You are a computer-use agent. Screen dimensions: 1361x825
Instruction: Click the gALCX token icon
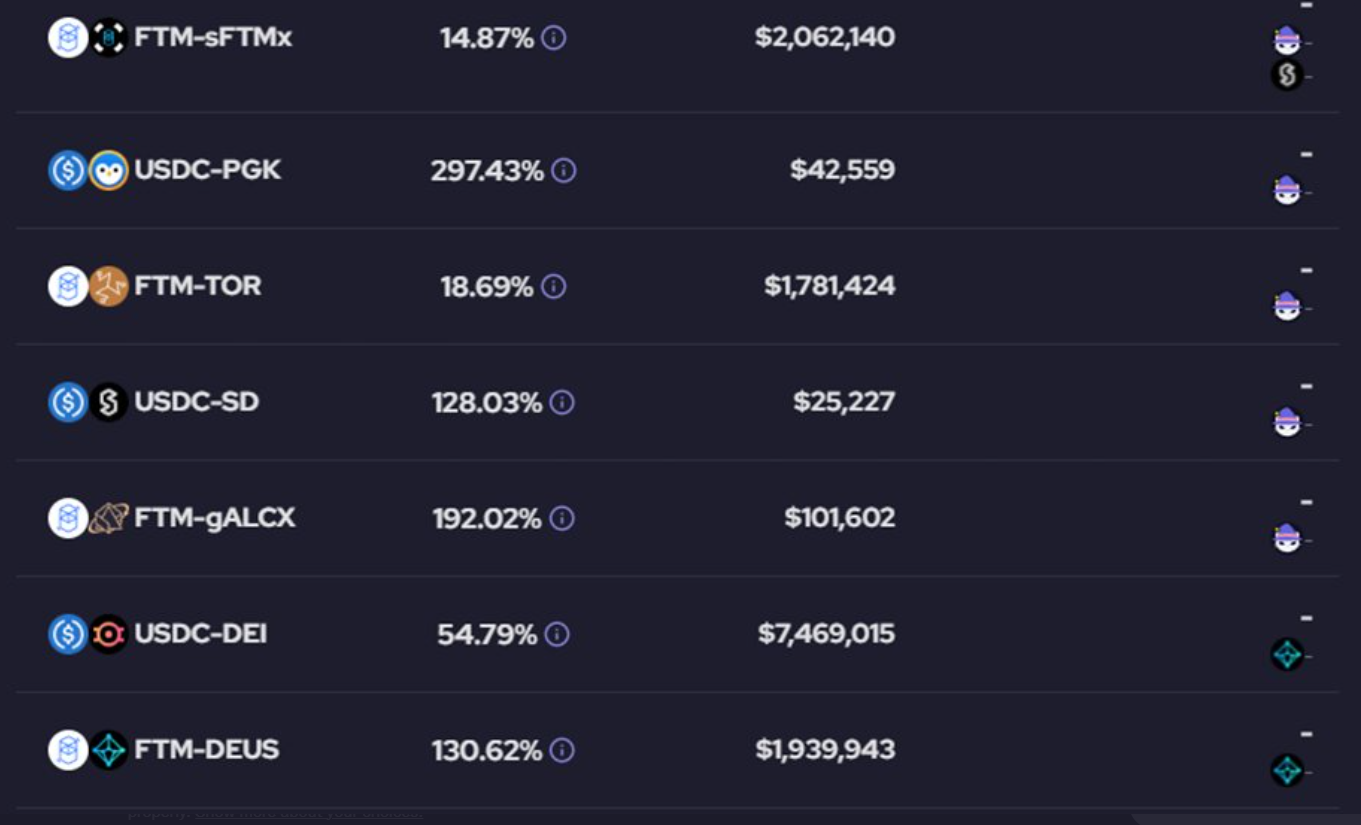pos(108,518)
